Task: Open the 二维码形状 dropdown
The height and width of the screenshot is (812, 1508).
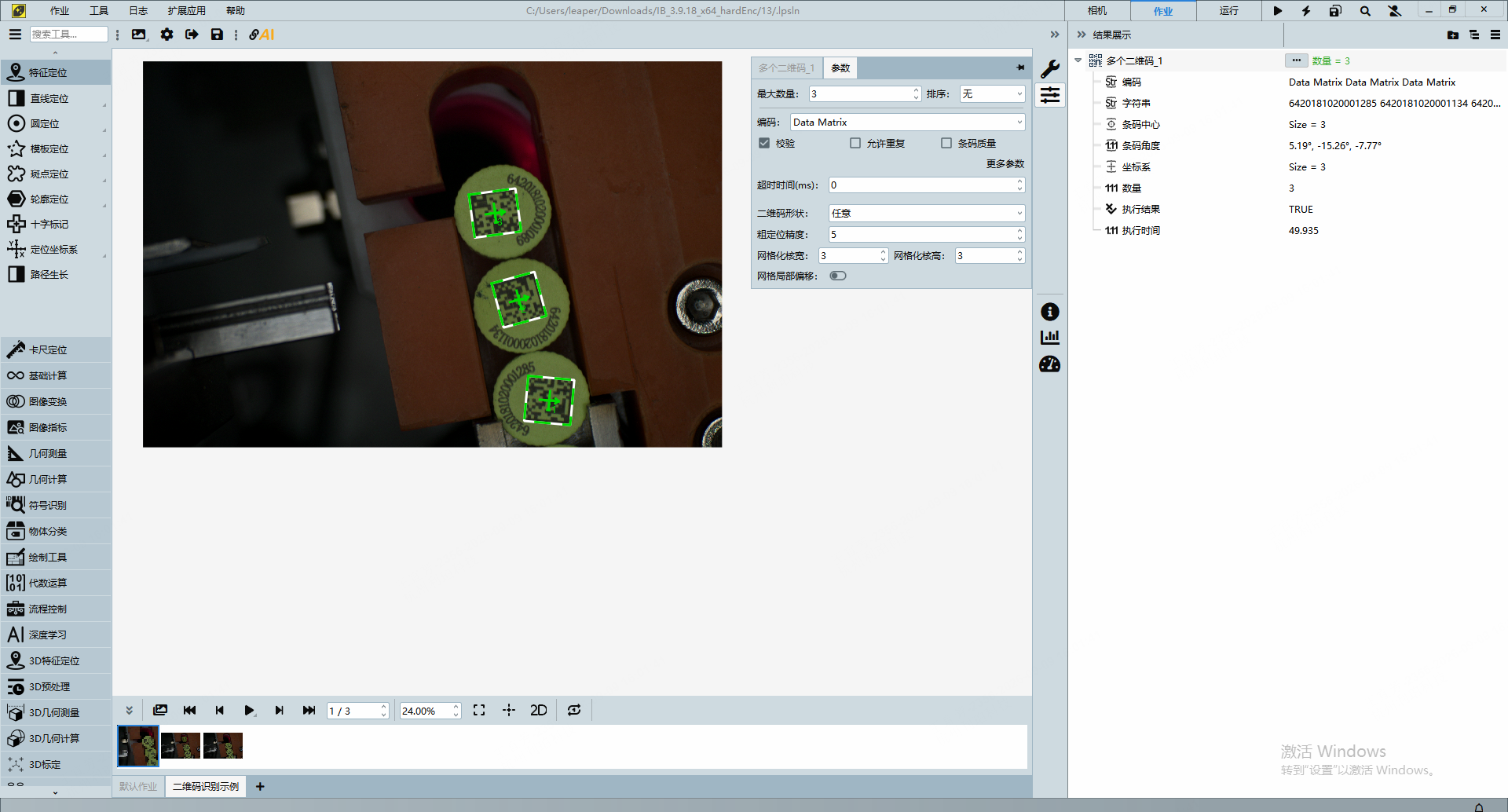Action: pos(927,213)
